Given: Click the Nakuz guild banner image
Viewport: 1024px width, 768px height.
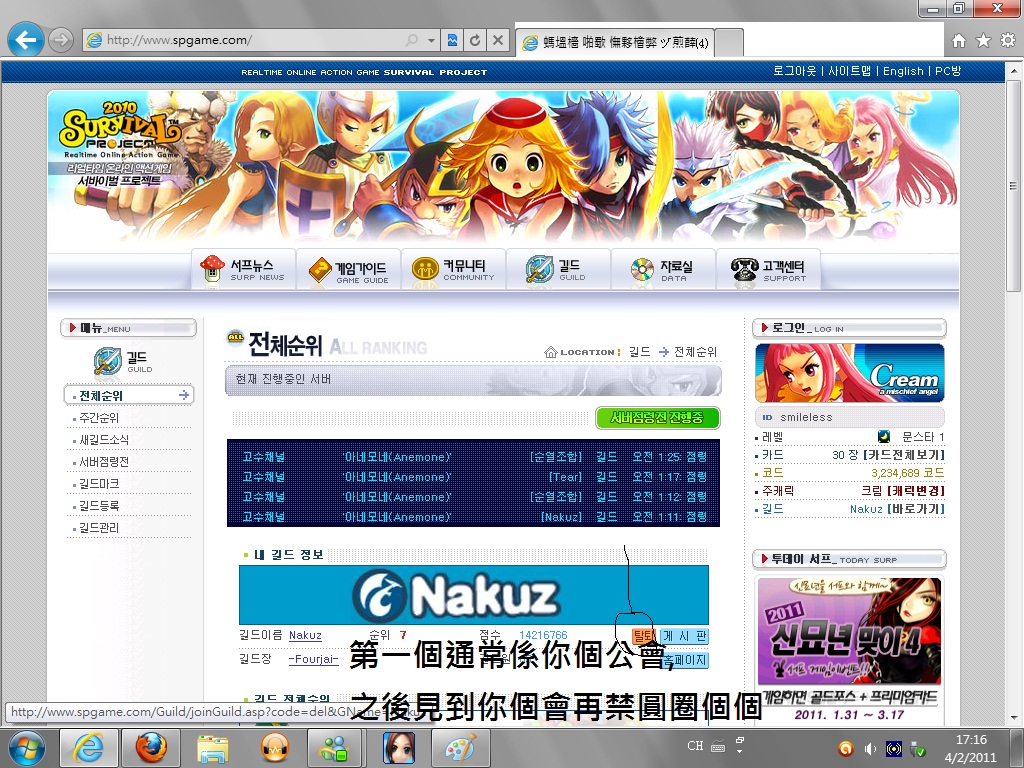Looking at the screenshot, I should pos(473,595).
